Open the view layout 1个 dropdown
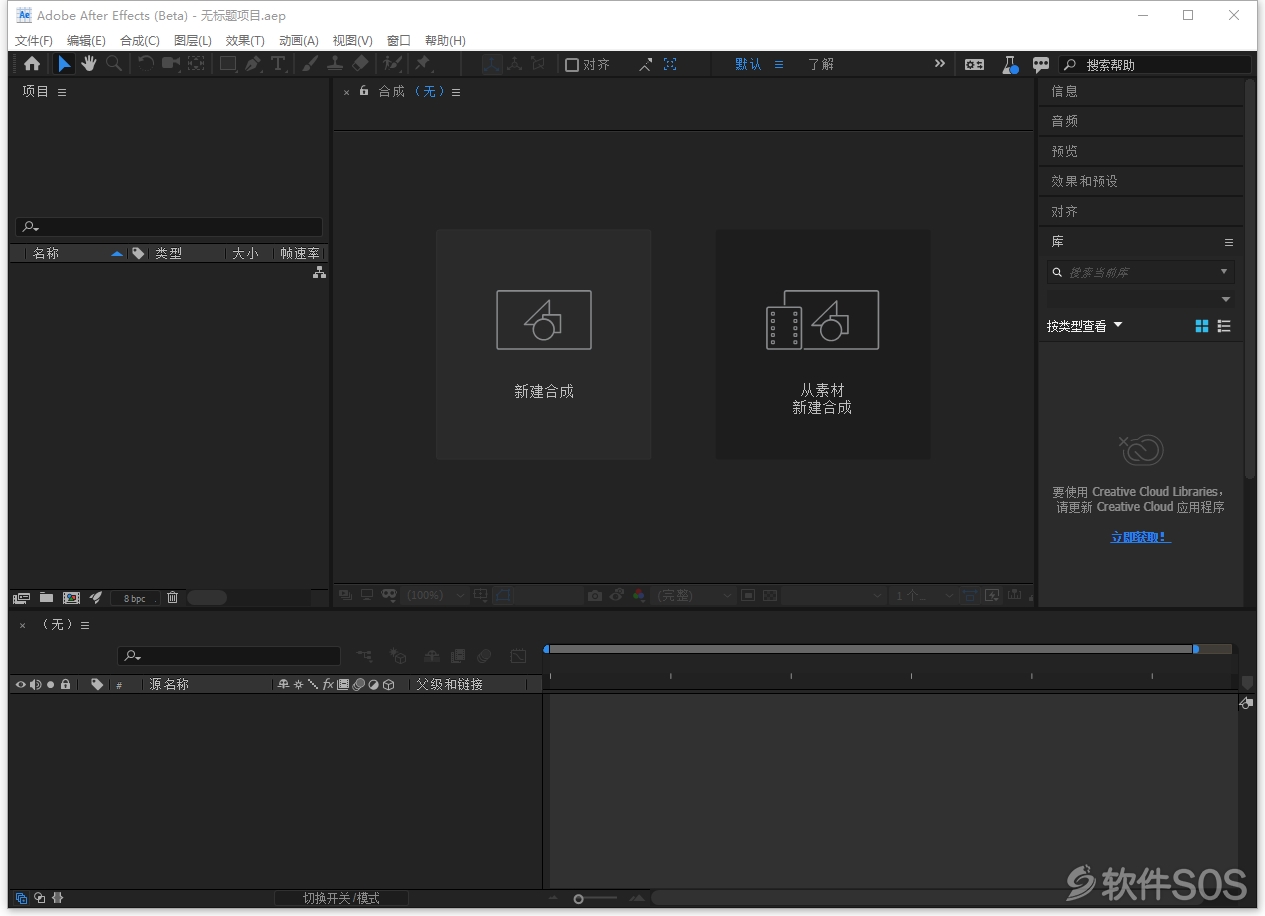Viewport: 1265px width, 916px height. 924,595
